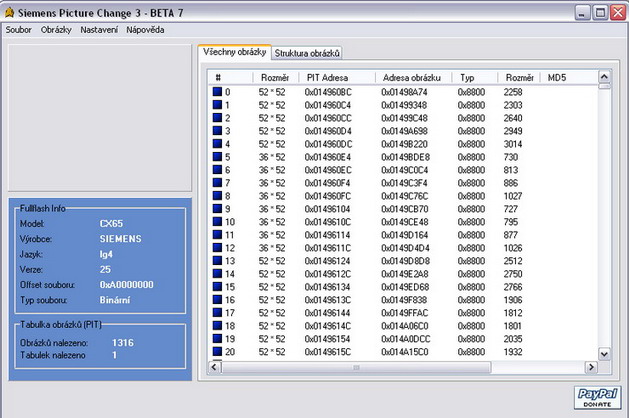This screenshot has height=418, width=629.
Task: Select the blue icon of image row 0
Action: pos(217,92)
